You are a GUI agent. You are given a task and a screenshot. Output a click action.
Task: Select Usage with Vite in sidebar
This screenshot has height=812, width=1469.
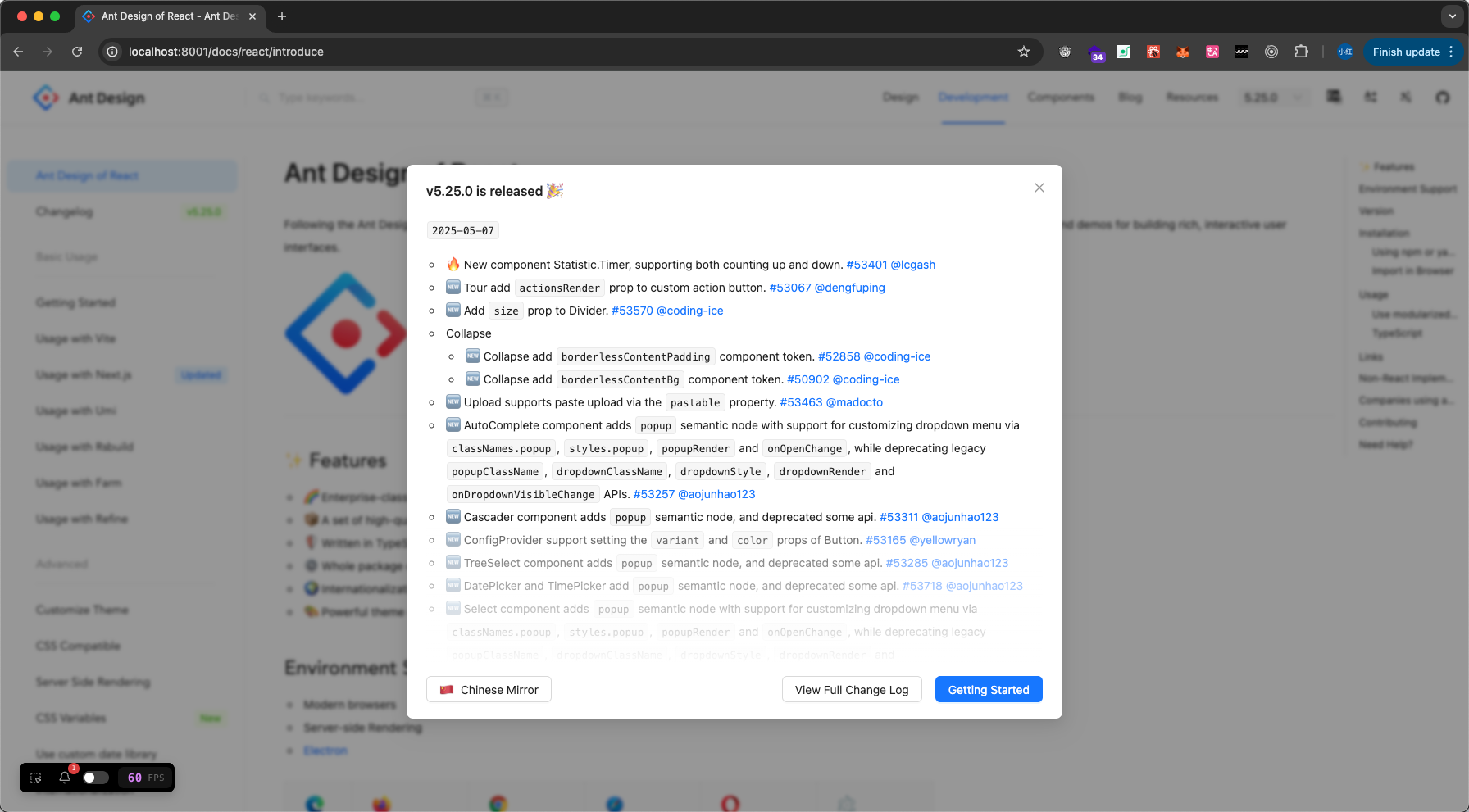[121, 338]
